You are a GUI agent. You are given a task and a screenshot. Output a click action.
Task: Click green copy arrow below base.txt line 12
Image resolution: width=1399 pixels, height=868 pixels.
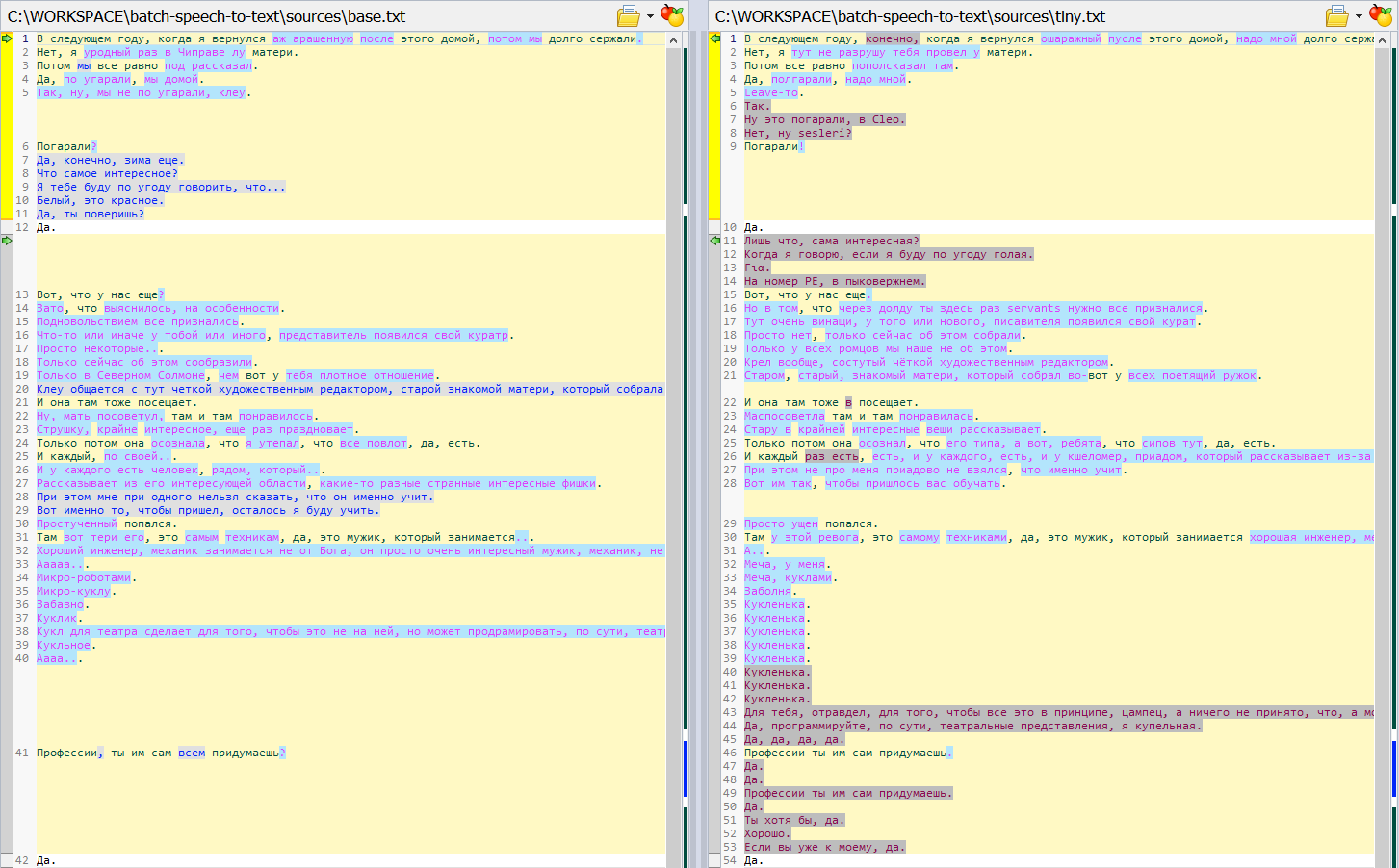coord(7,241)
